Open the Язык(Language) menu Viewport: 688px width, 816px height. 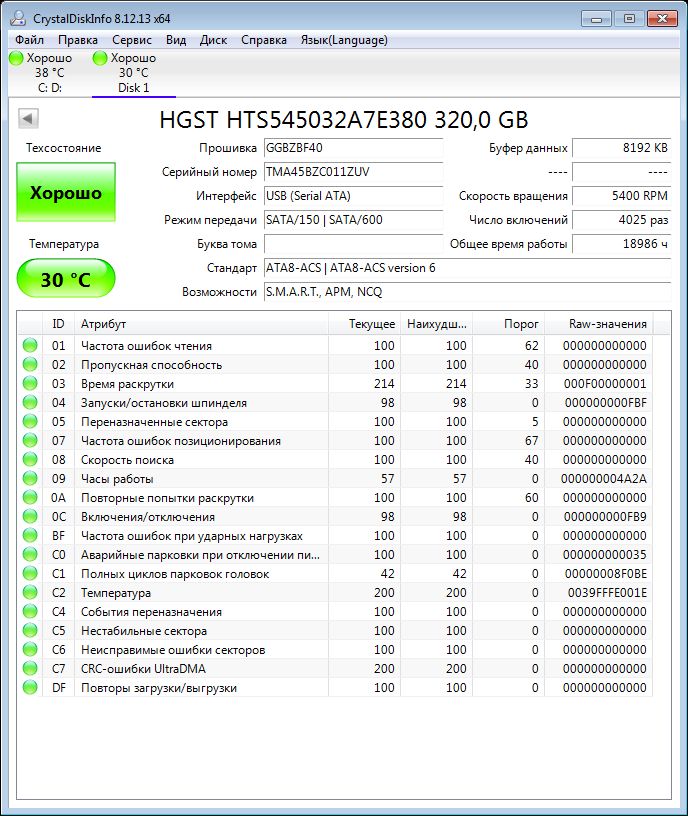point(344,40)
